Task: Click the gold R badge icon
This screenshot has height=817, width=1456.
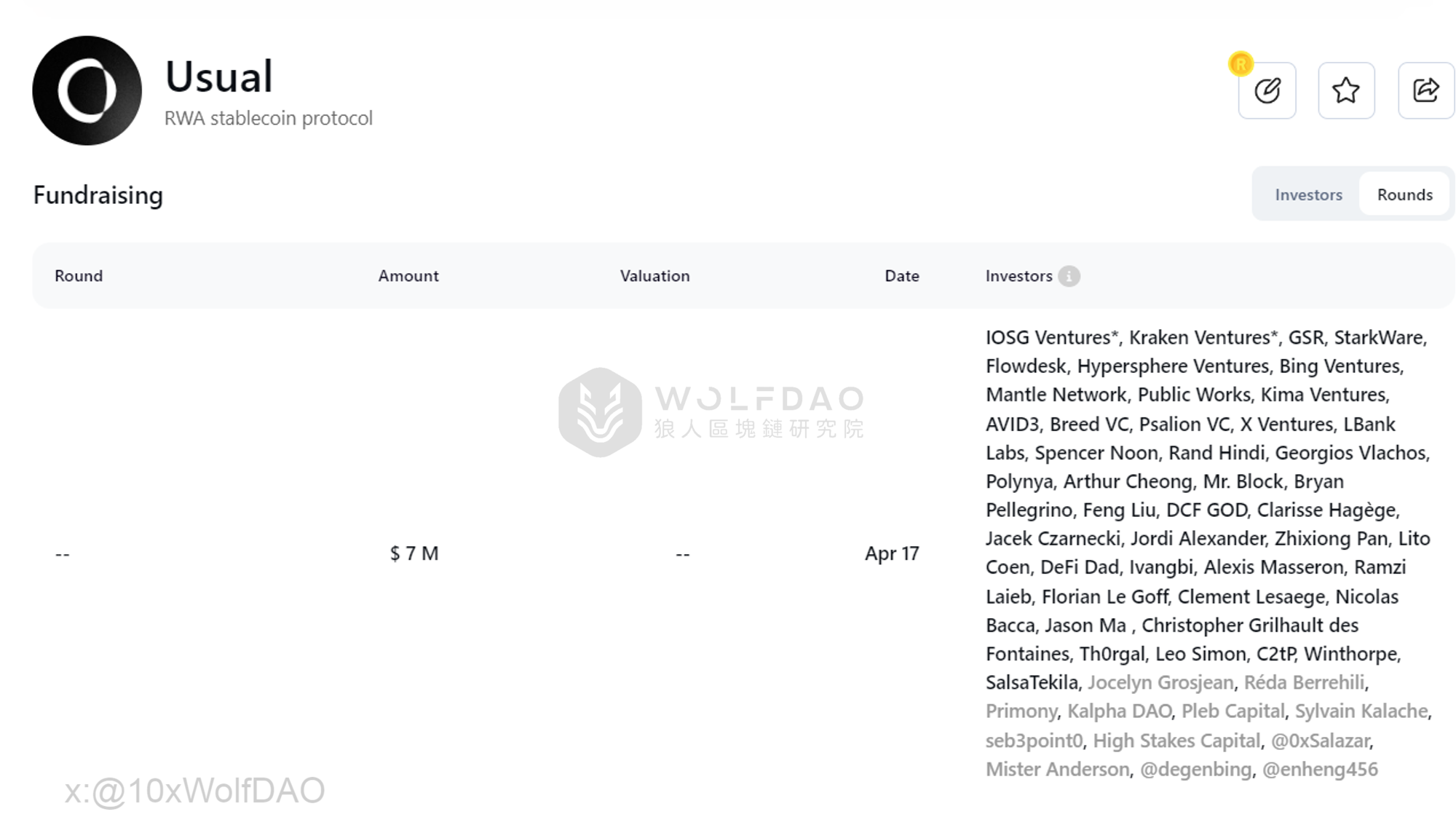Action: click(x=1241, y=64)
